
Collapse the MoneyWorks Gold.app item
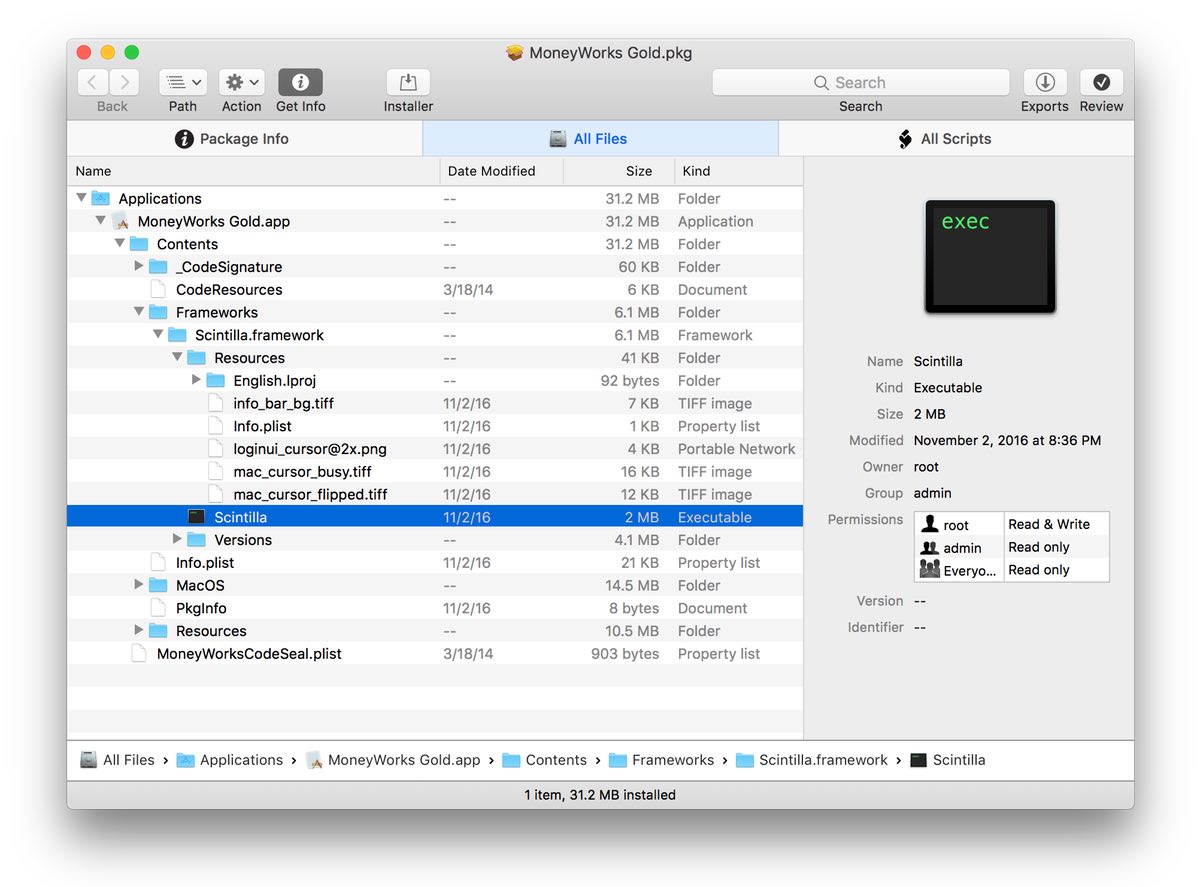pyautogui.click(x=100, y=221)
